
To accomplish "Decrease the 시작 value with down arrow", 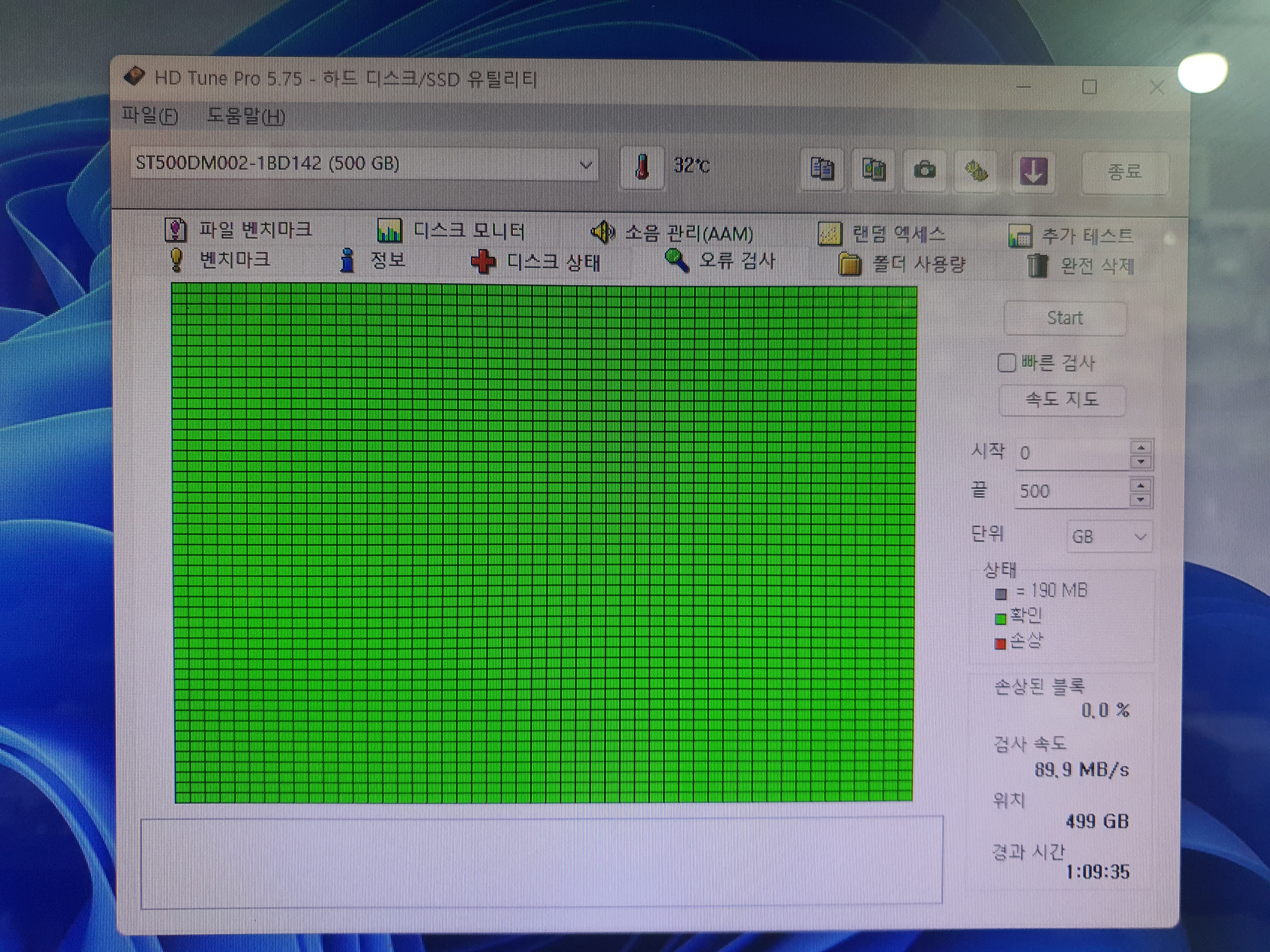I will 1141,462.
